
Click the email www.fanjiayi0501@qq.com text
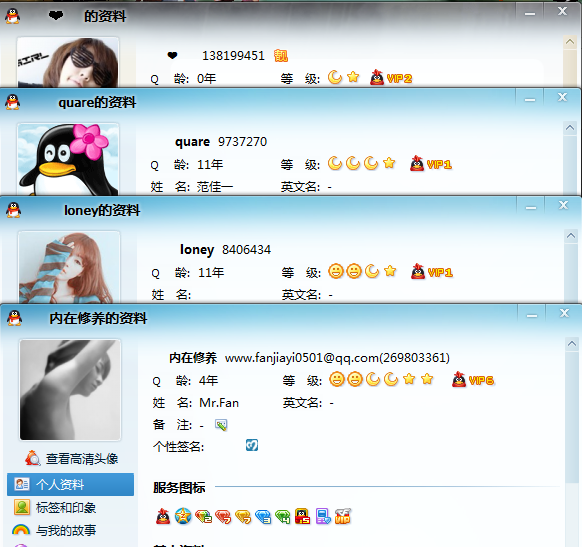point(302,358)
